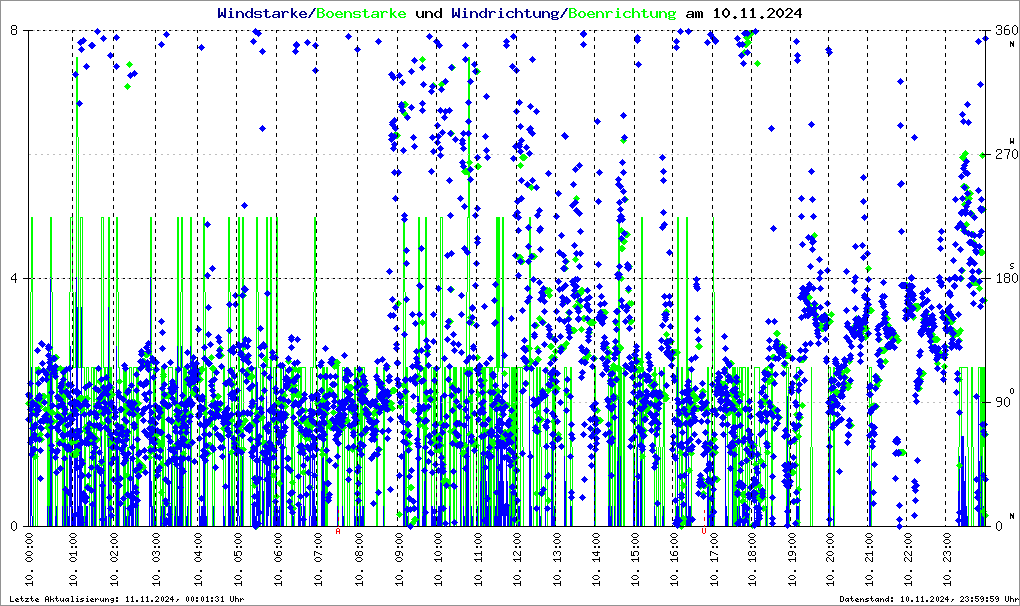Click the '10. 10:00' time axis label
This screenshot has width=1020, height=606.
coord(438,559)
